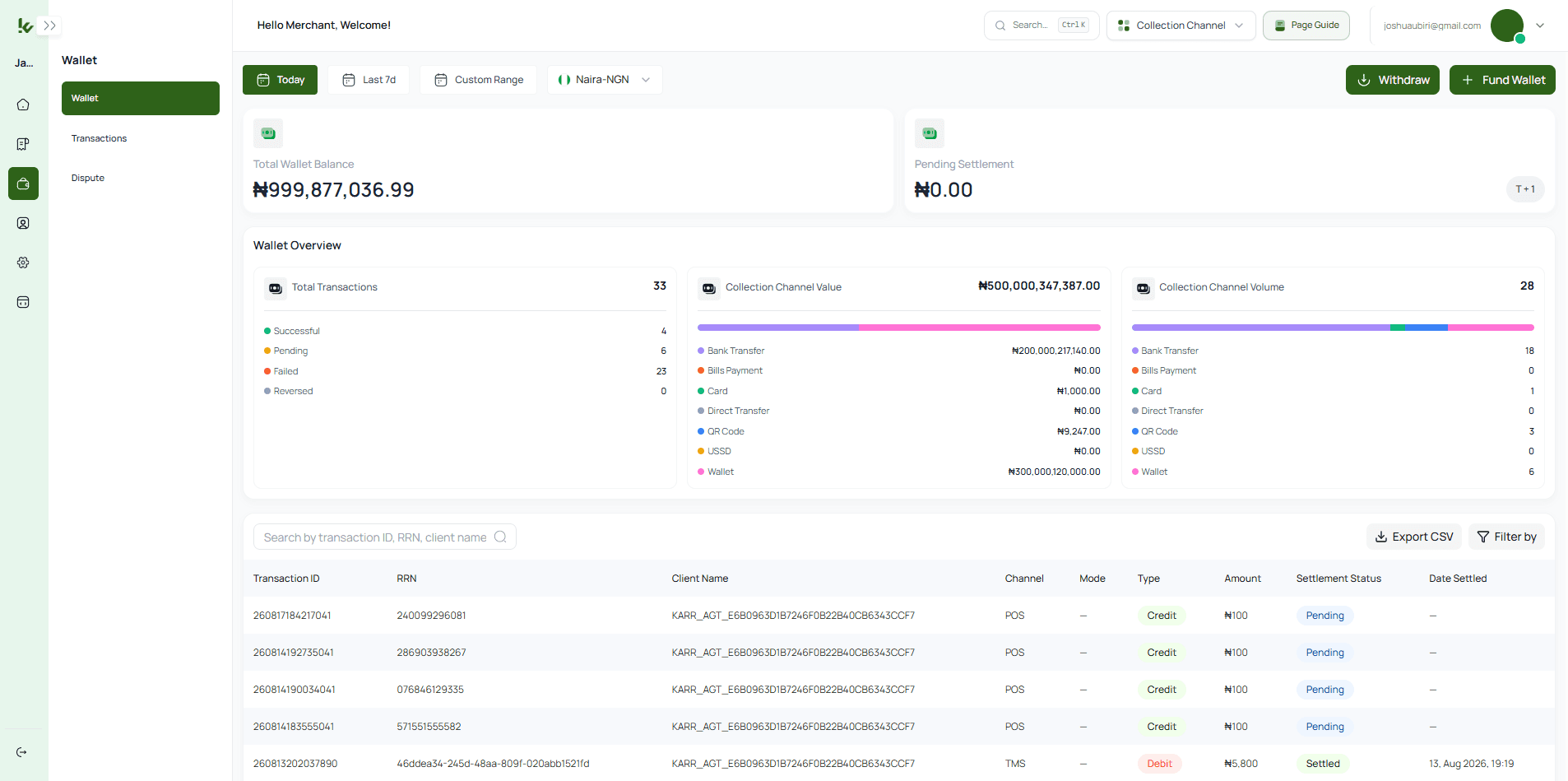Click the green Successful status dot

pos(267,331)
